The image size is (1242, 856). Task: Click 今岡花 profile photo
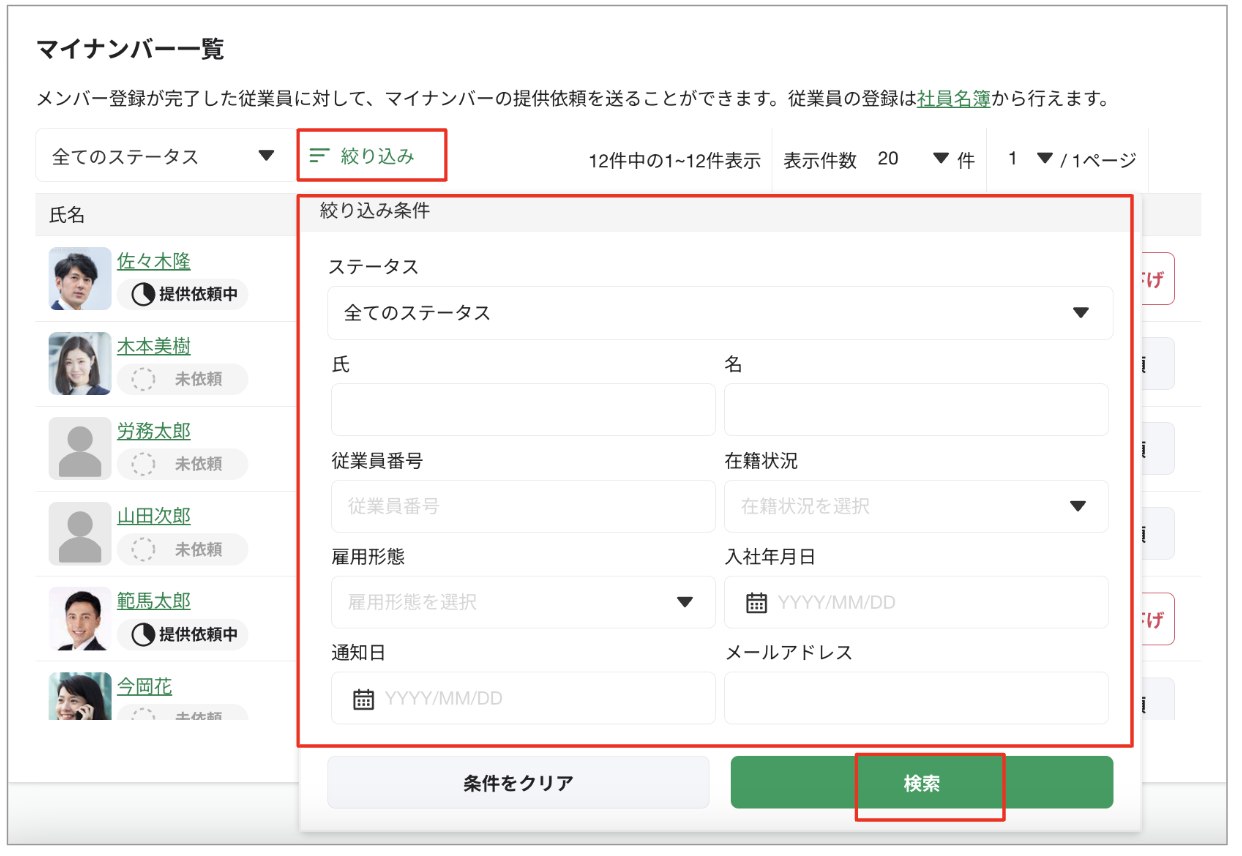click(x=80, y=696)
